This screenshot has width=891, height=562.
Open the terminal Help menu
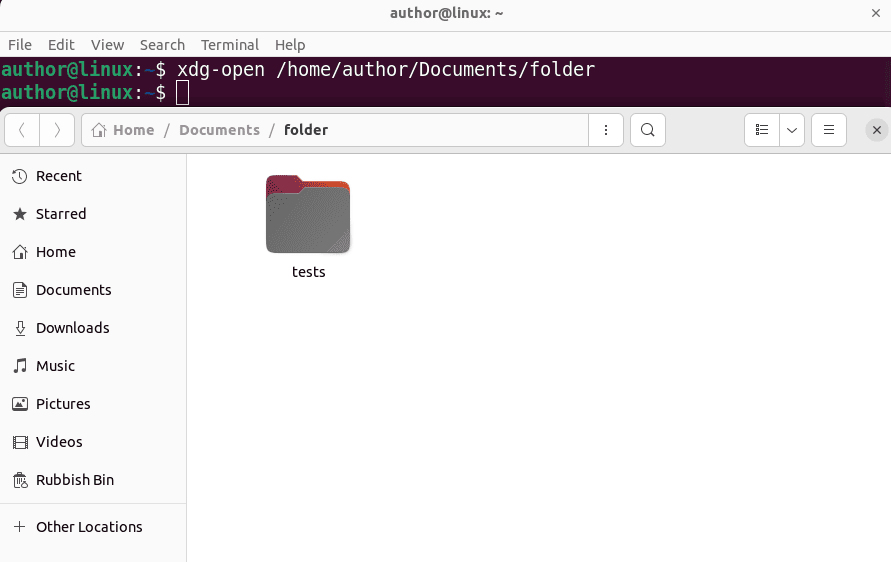coord(290,45)
